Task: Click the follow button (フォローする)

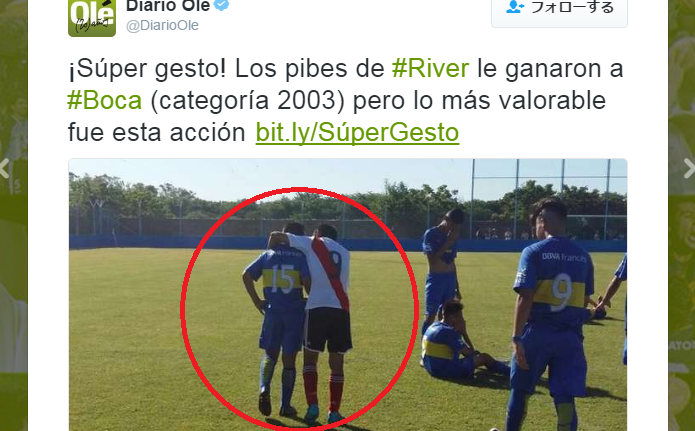Action: [x=559, y=12]
